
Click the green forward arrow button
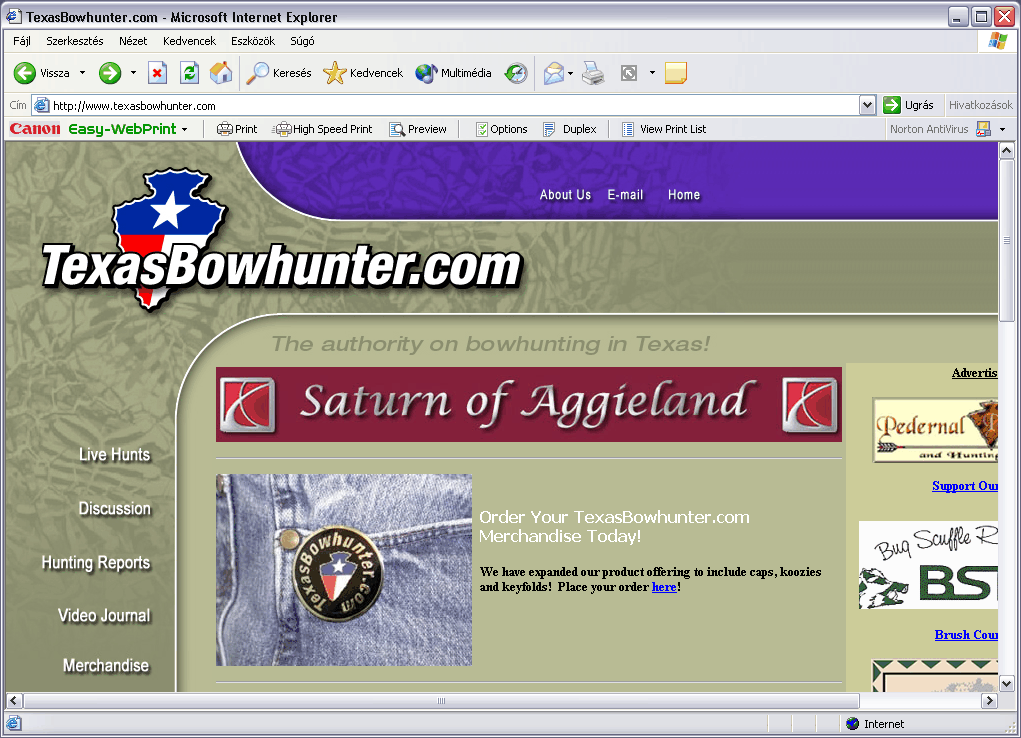click(x=110, y=73)
